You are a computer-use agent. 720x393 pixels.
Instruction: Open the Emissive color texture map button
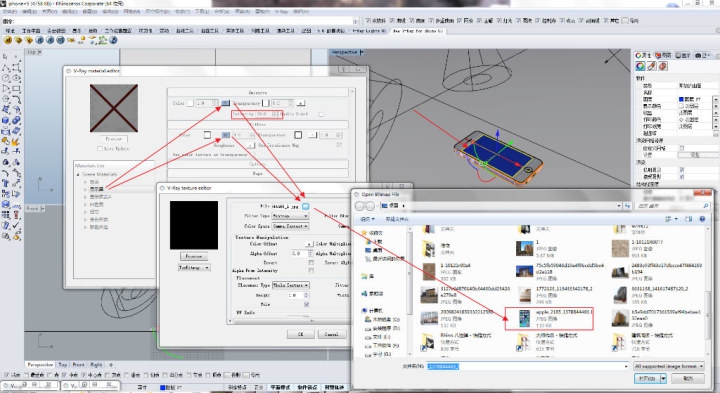[x=225, y=103]
